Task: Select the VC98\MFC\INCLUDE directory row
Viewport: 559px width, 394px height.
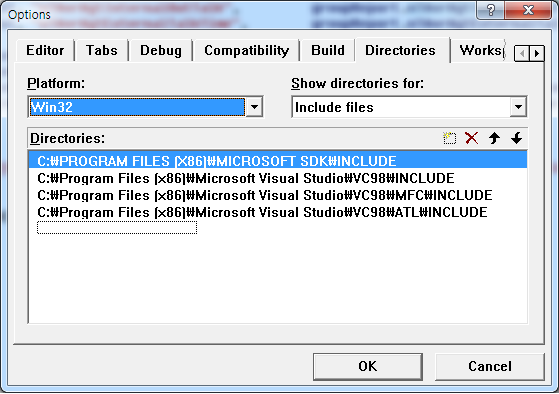Action: pos(278,195)
